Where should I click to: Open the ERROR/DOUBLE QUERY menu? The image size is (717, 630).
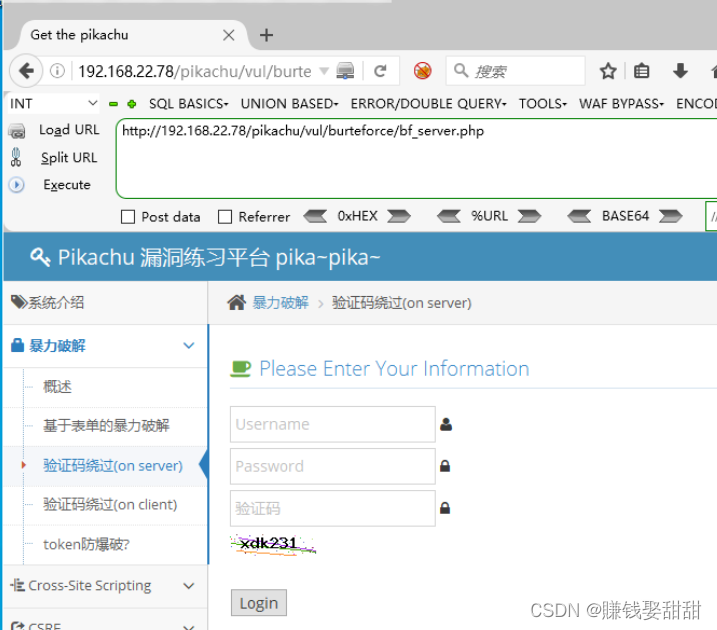coord(428,104)
